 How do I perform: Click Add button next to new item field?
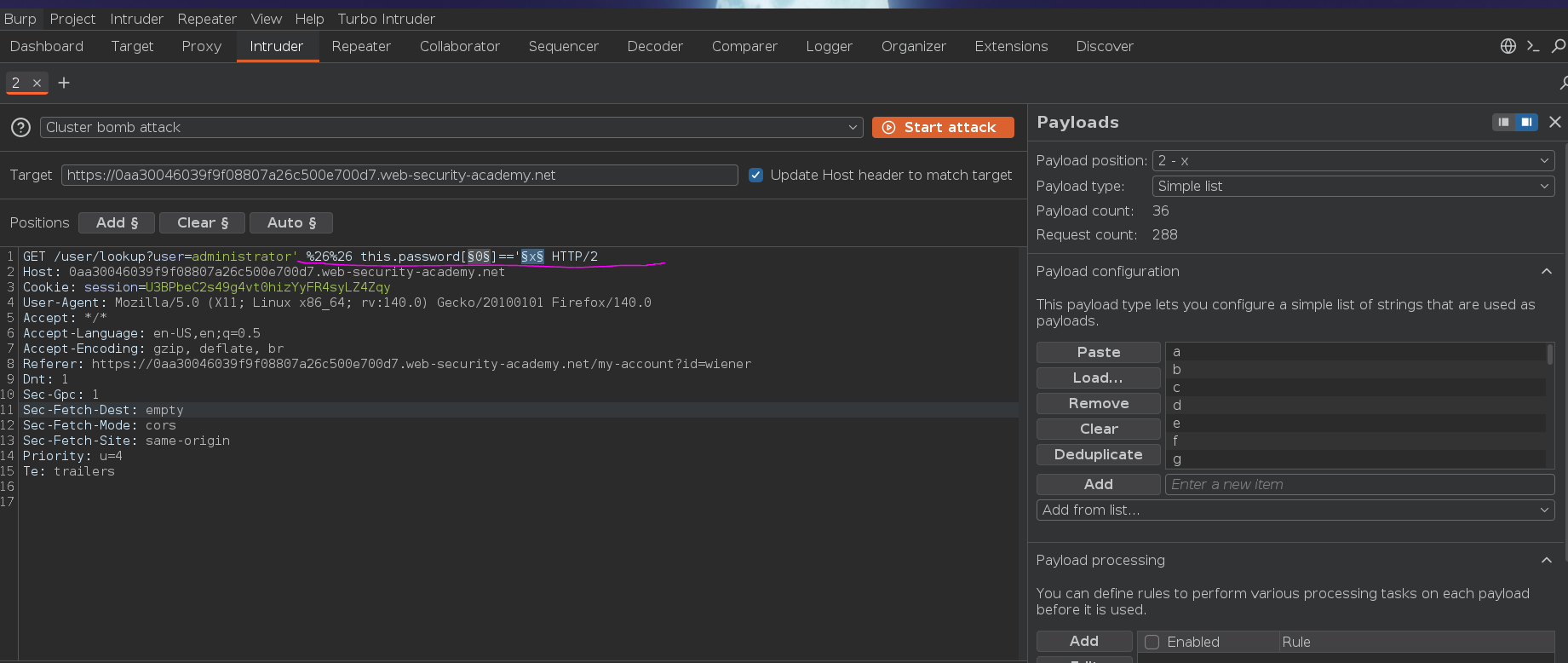point(1099,484)
